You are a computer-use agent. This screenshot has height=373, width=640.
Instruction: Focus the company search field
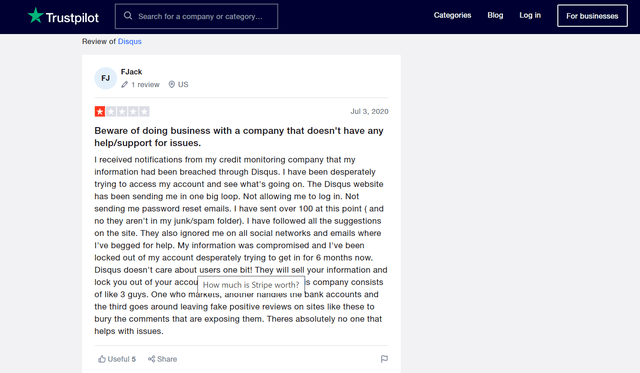coord(196,16)
